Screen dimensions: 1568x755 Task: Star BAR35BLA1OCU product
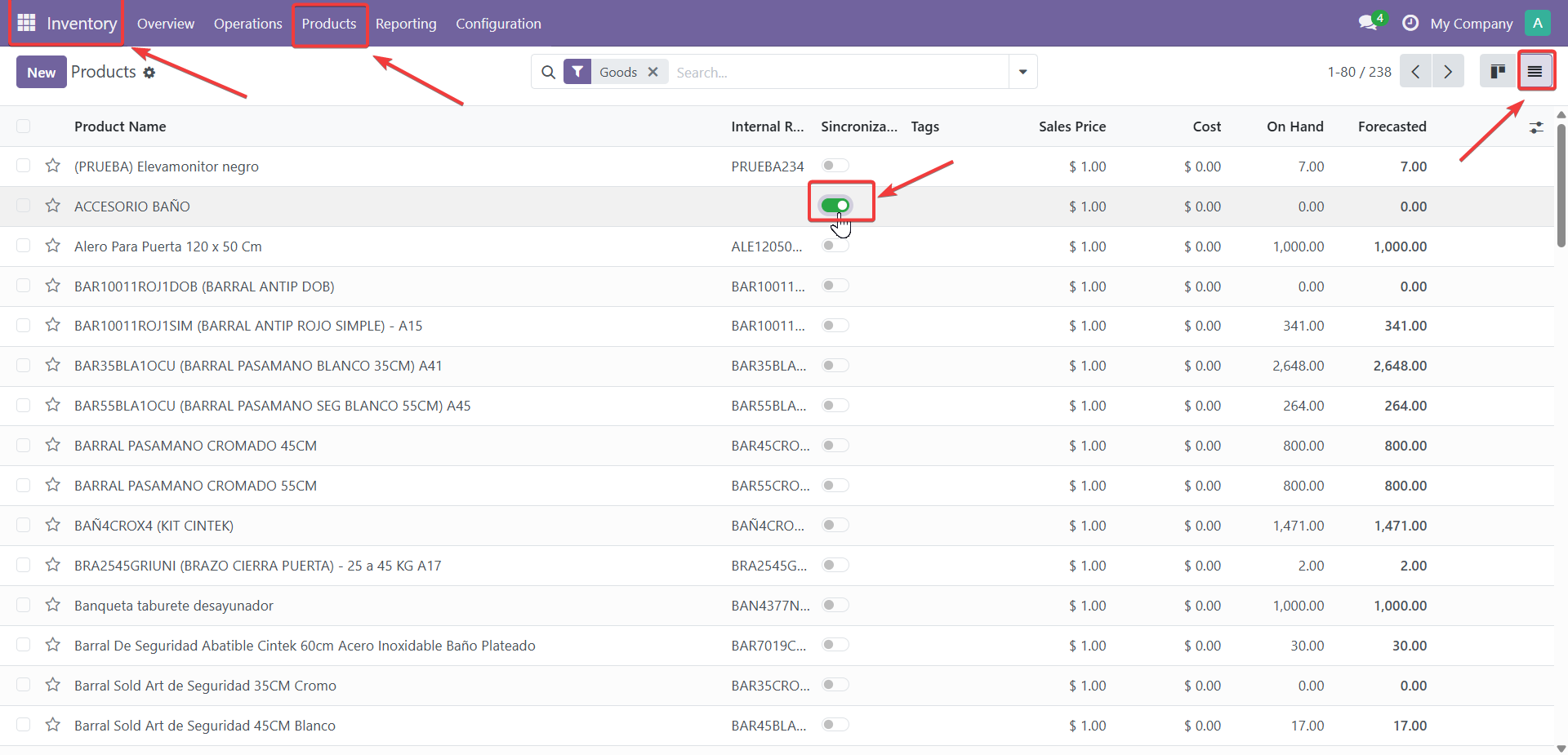[x=53, y=365]
